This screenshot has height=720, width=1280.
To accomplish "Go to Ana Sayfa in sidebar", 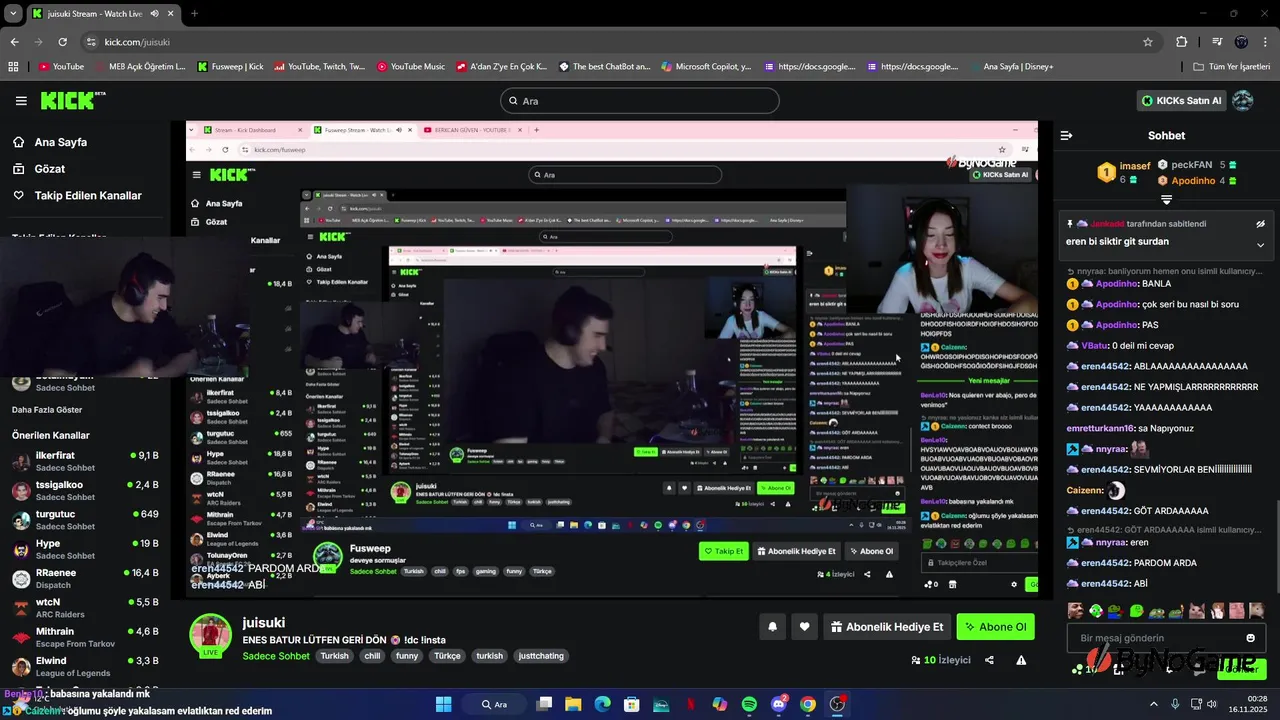I will click(x=50, y=142).
